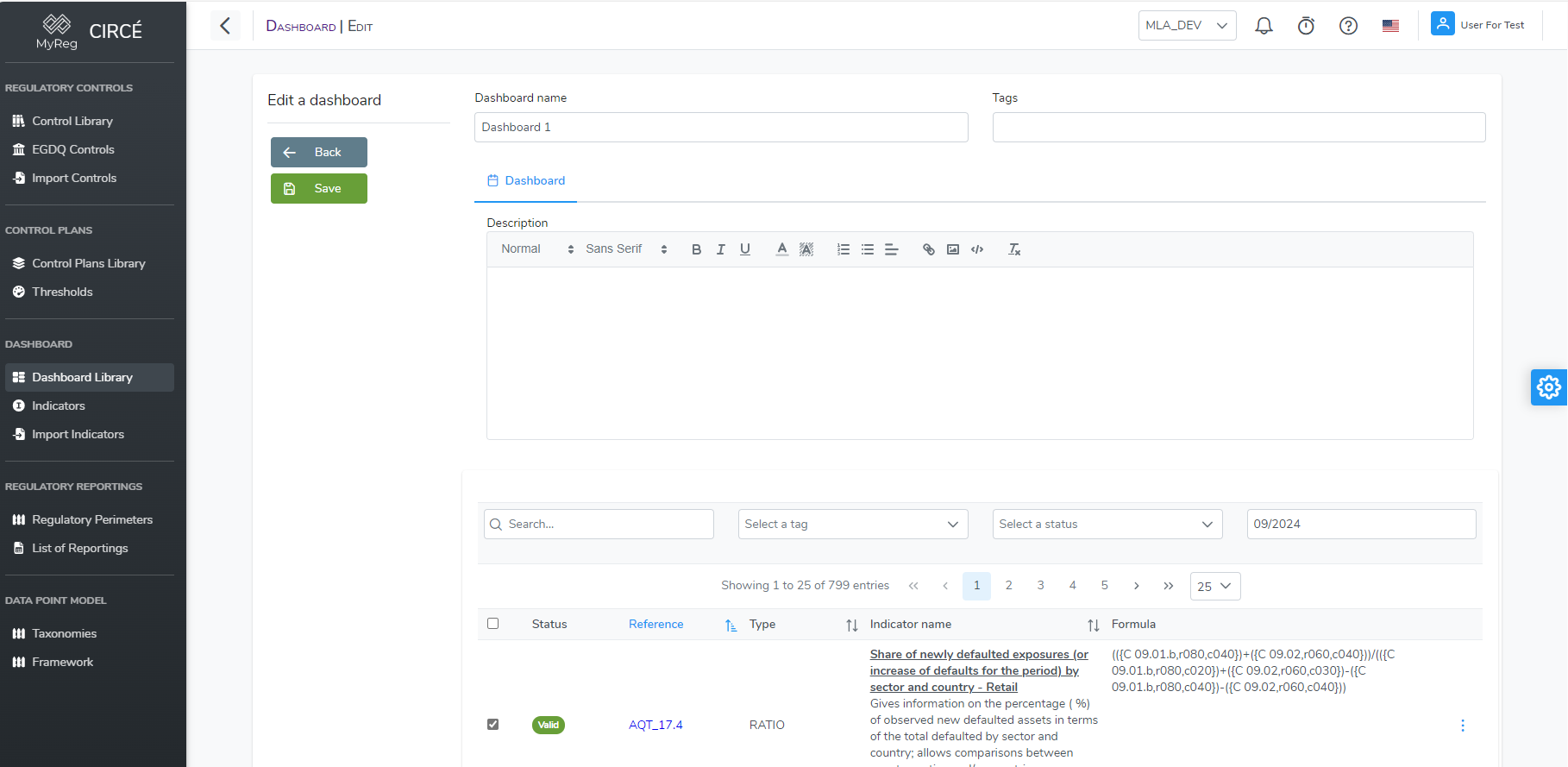Open the Select a status dropdown

click(x=1107, y=525)
